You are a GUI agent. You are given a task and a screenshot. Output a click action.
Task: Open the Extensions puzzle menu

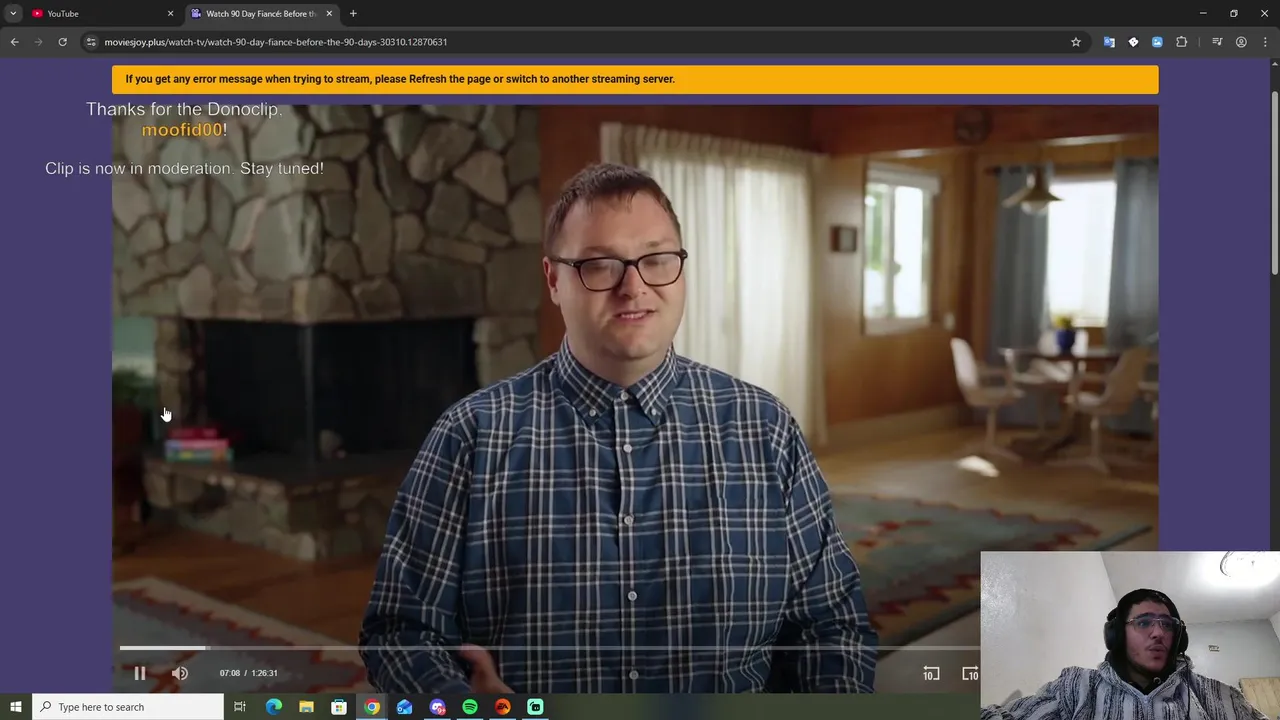[x=1182, y=42]
